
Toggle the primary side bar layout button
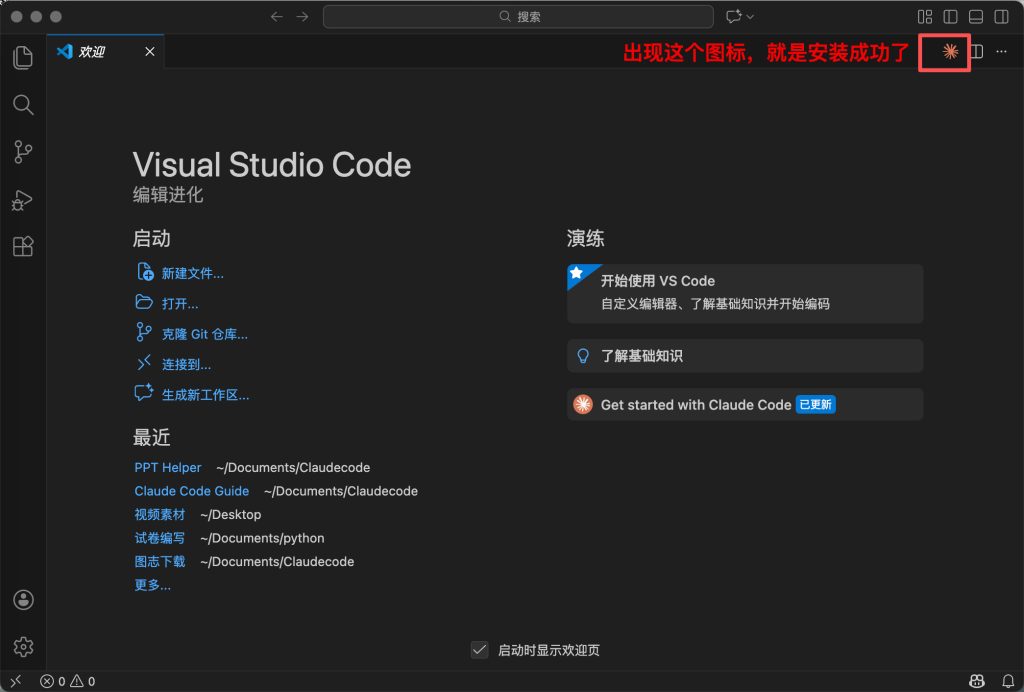(x=950, y=17)
